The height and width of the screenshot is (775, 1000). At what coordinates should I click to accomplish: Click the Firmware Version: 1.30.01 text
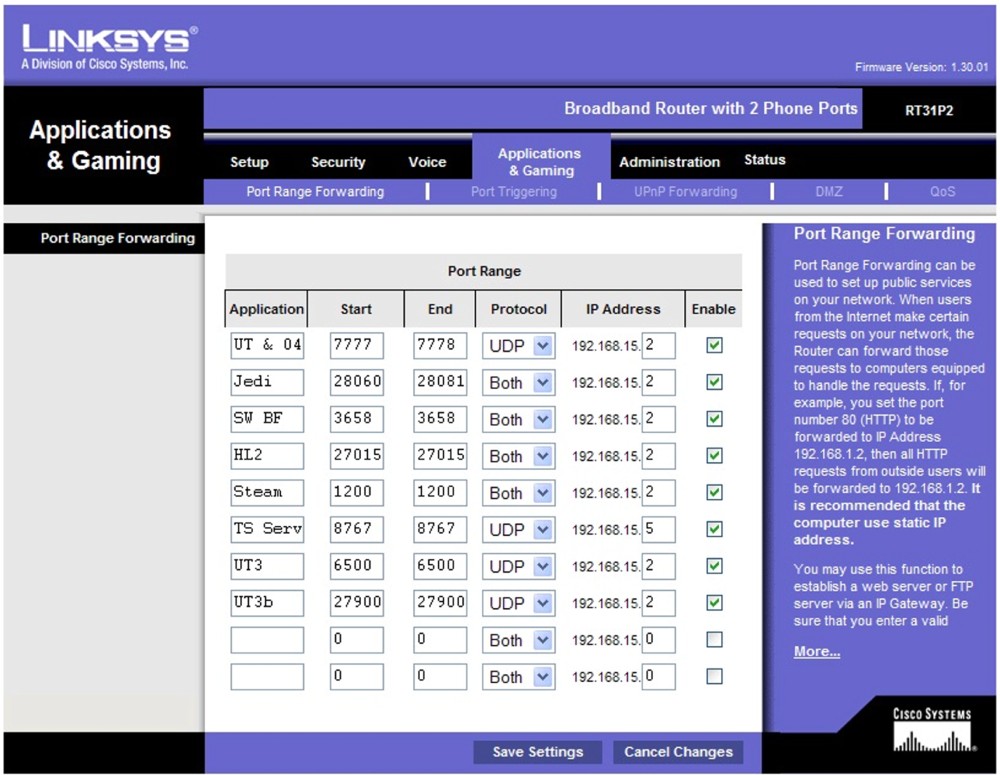(922, 67)
